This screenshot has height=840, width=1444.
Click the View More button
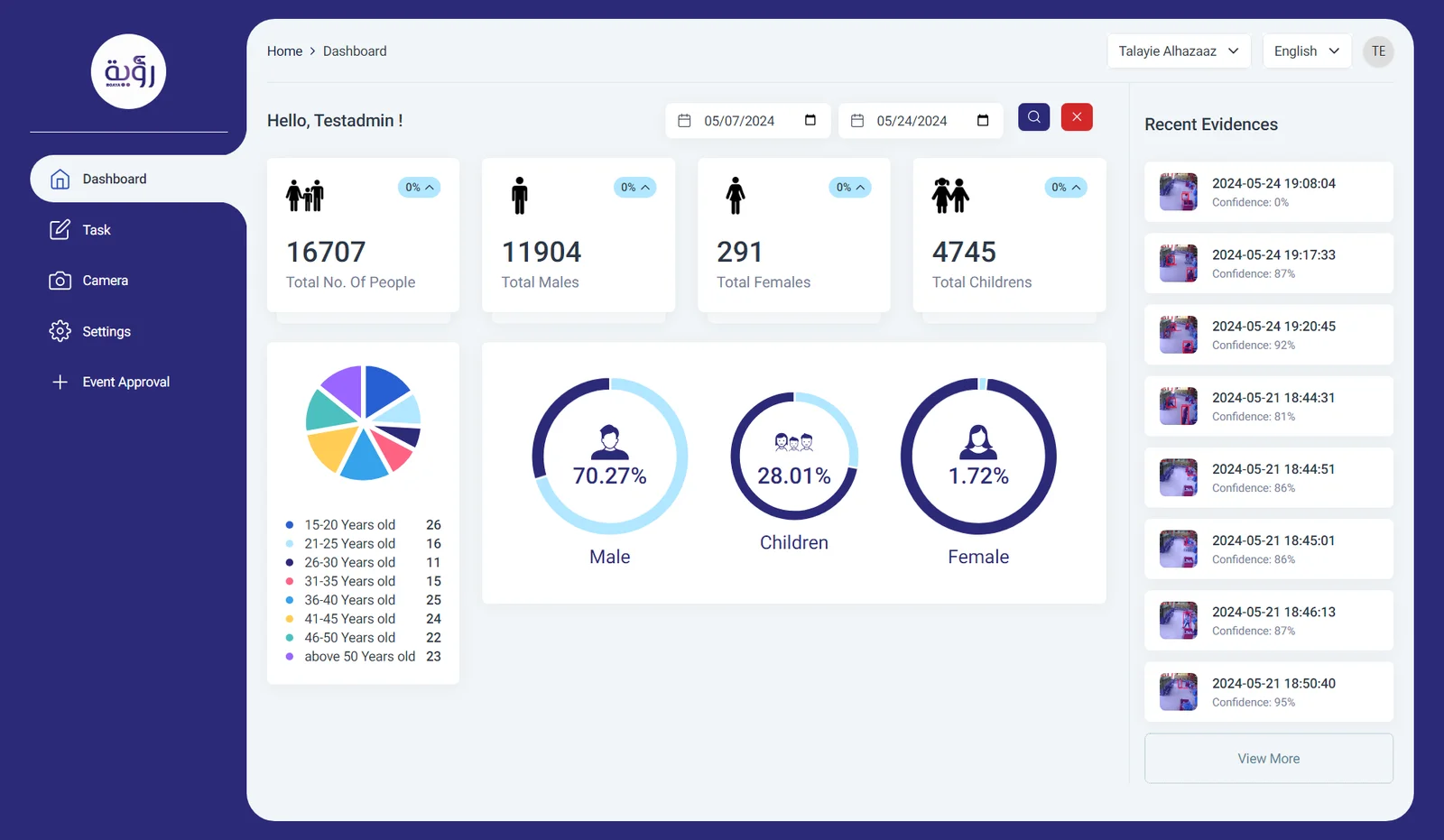[1269, 759]
